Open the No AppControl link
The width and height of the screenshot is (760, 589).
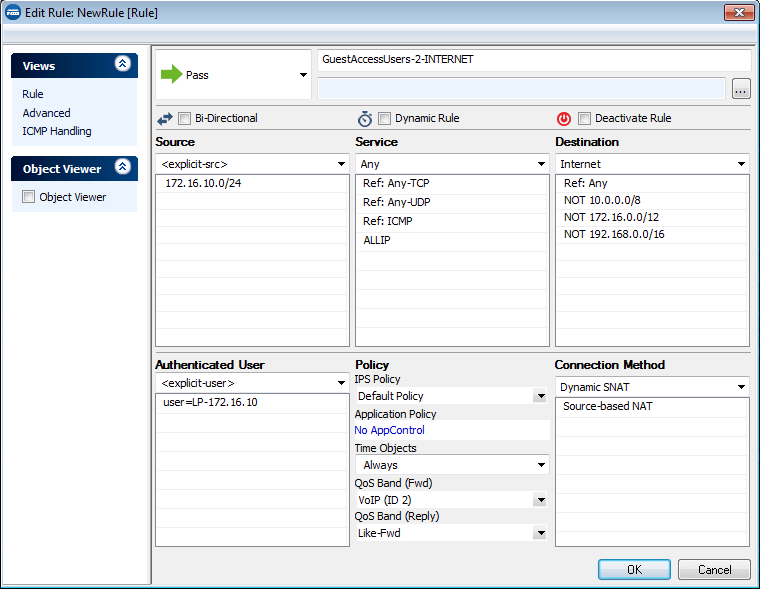pyautogui.click(x=389, y=430)
